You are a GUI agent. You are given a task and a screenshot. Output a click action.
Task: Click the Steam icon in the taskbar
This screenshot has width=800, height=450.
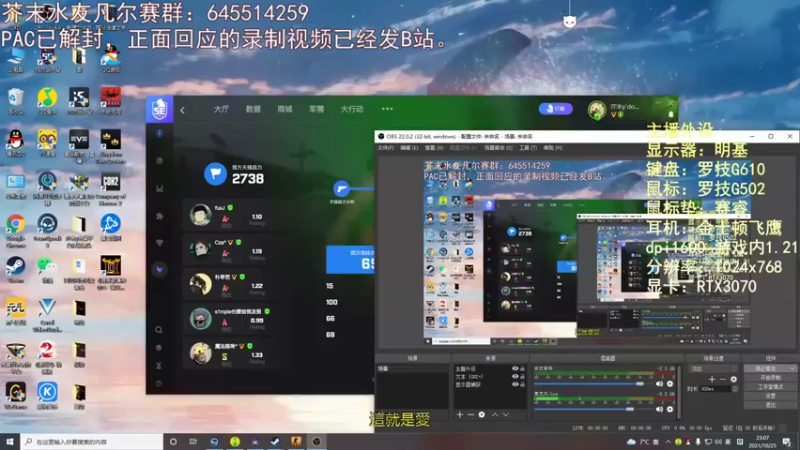click(275, 441)
